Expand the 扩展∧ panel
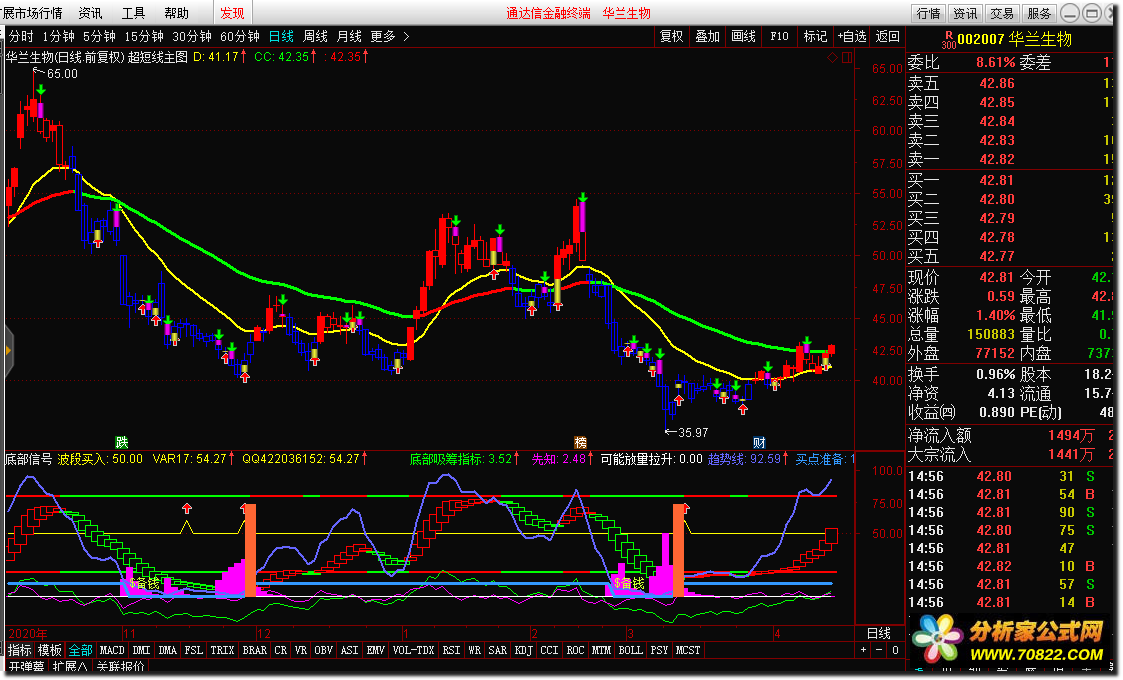The image size is (1123, 680). tap(70, 667)
